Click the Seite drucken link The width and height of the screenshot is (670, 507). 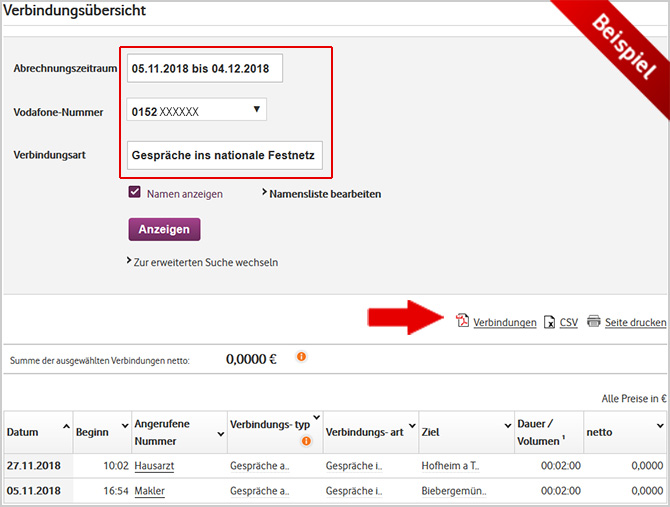(x=635, y=323)
